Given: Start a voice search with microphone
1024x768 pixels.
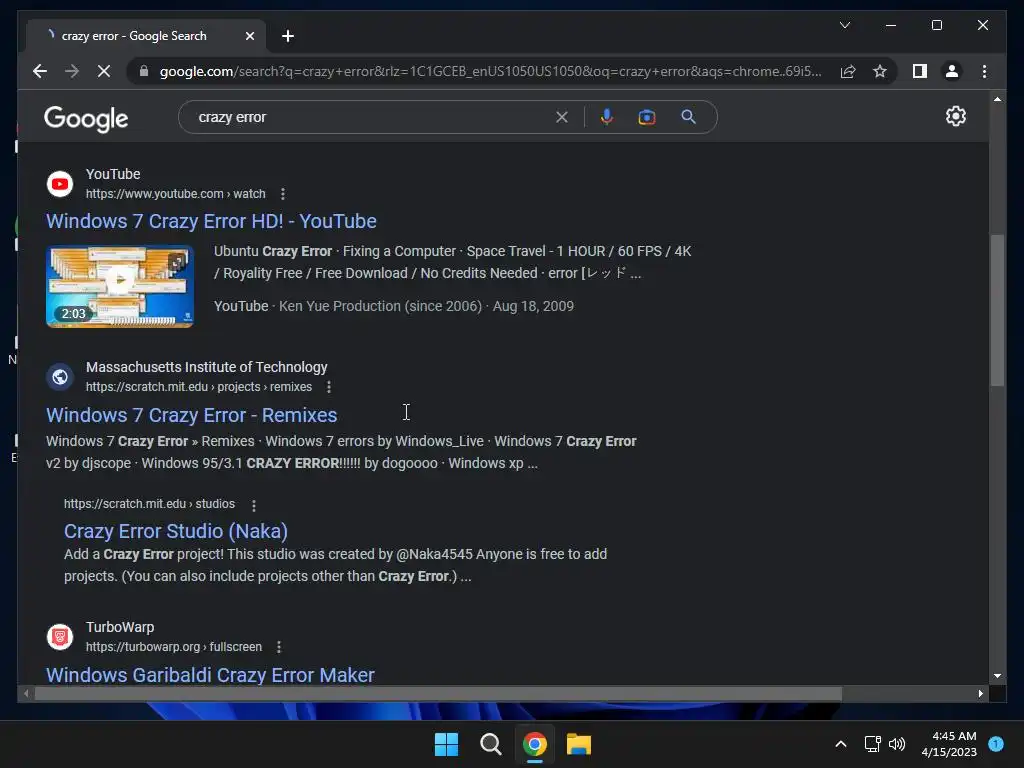Looking at the screenshot, I should (607, 118).
